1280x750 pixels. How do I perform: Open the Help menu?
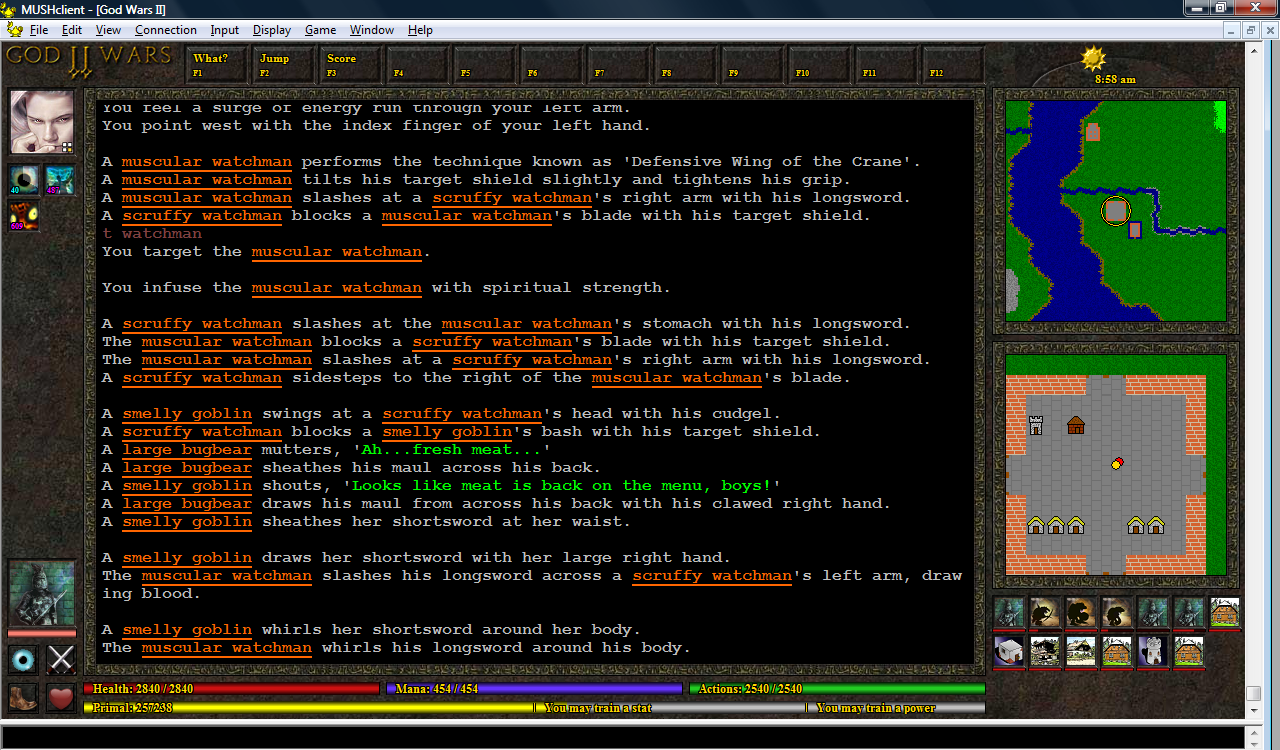(421, 30)
